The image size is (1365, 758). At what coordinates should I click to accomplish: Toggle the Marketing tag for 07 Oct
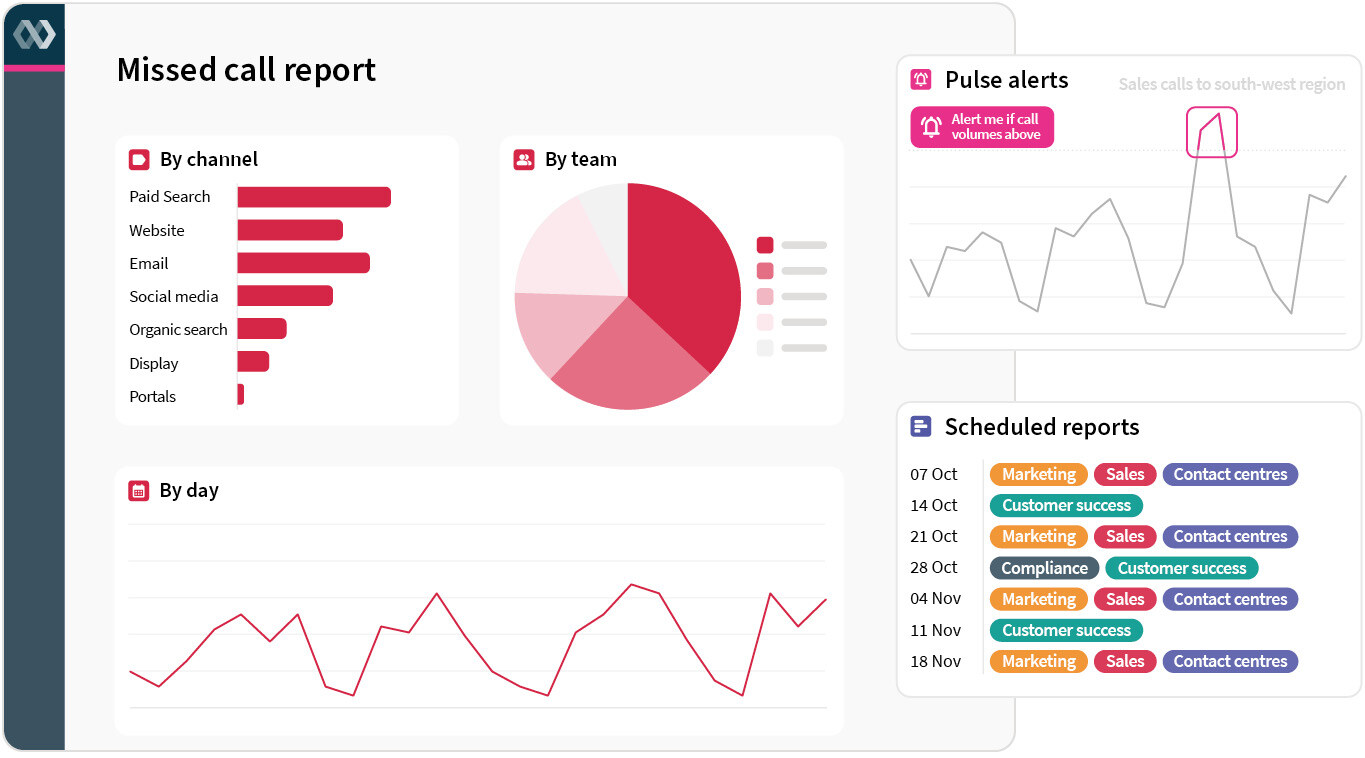[x=1038, y=474]
